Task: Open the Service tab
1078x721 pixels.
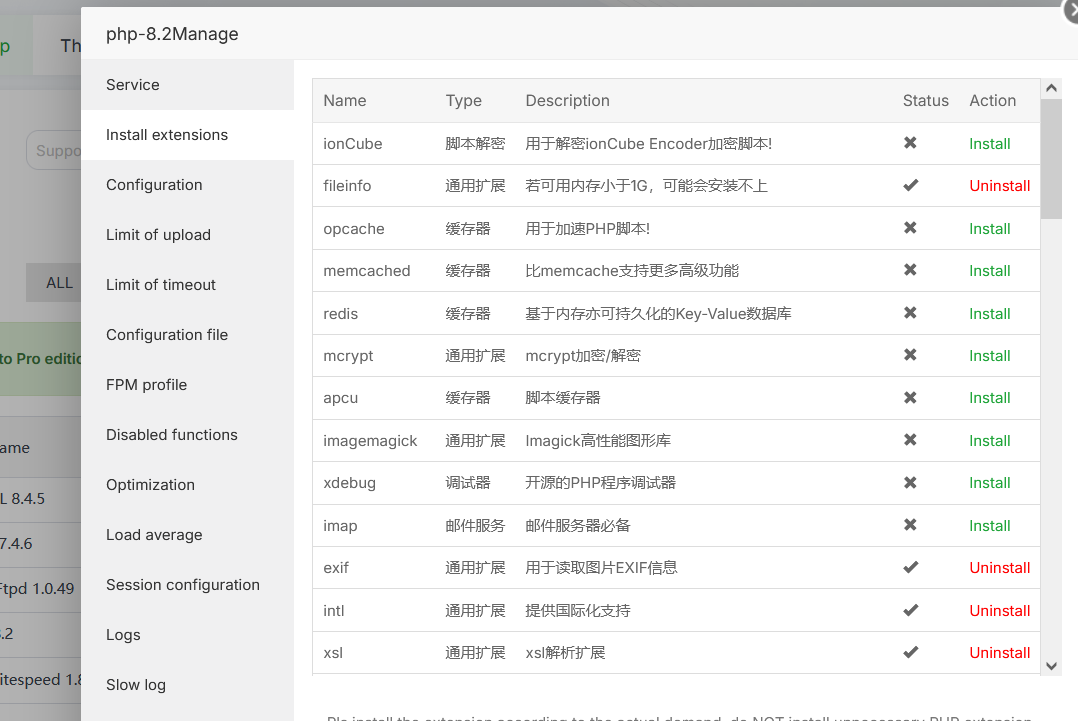Action: click(133, 85)
